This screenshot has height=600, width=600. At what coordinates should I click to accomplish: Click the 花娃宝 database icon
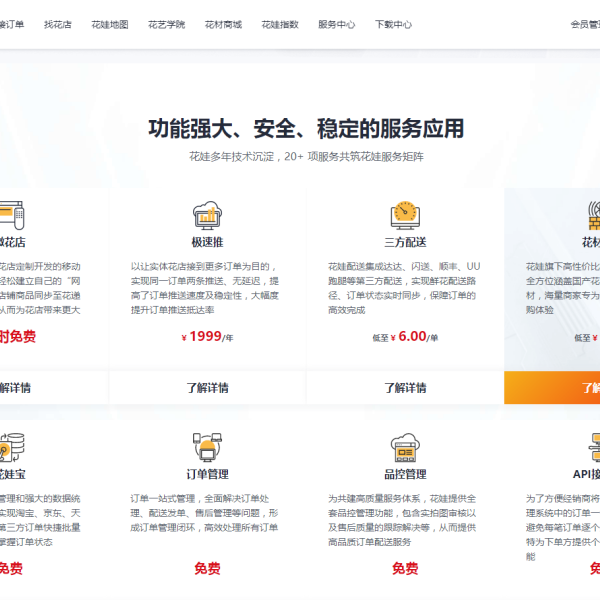point(12,447)
